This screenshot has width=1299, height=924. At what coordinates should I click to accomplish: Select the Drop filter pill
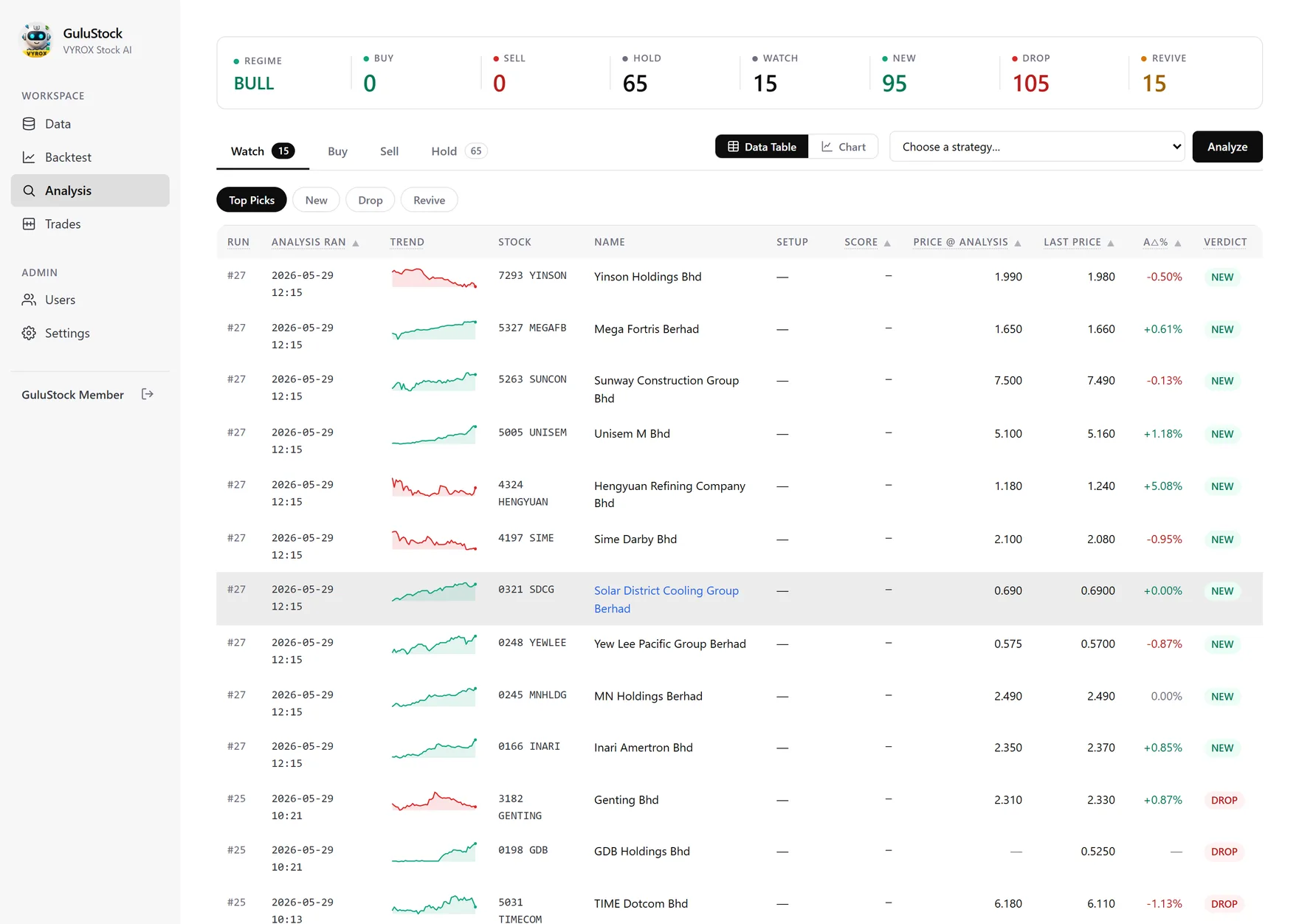pyautogui.click(x=371, y=200)
